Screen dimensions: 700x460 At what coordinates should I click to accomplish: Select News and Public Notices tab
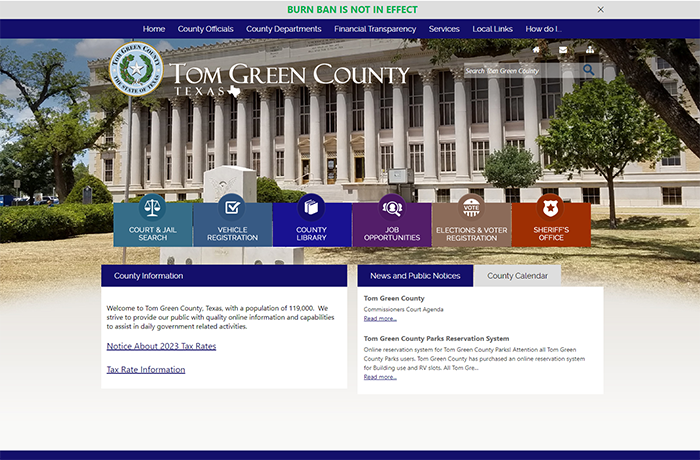click(x=415, y=276)
